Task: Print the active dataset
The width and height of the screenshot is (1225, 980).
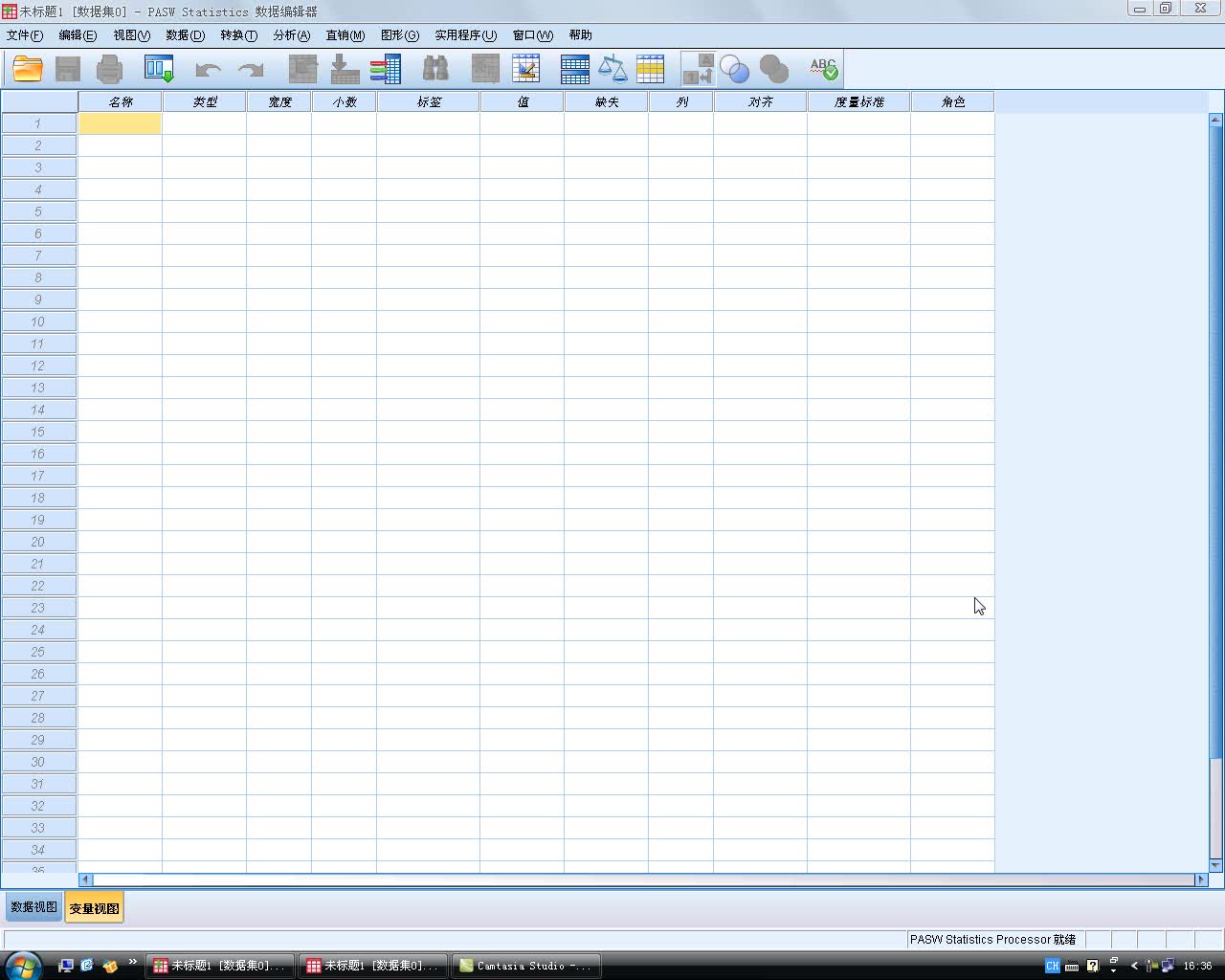Action: (x=109, y=68)
